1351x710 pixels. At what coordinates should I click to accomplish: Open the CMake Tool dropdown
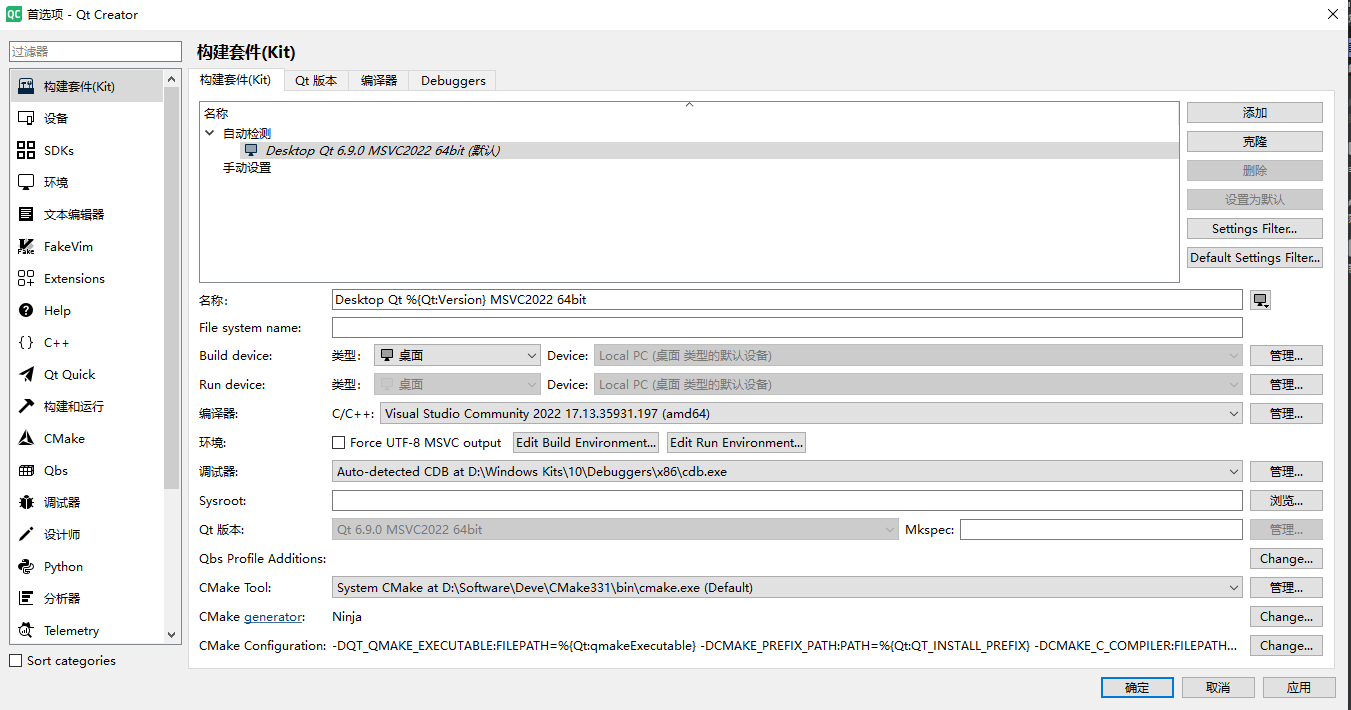787,587
